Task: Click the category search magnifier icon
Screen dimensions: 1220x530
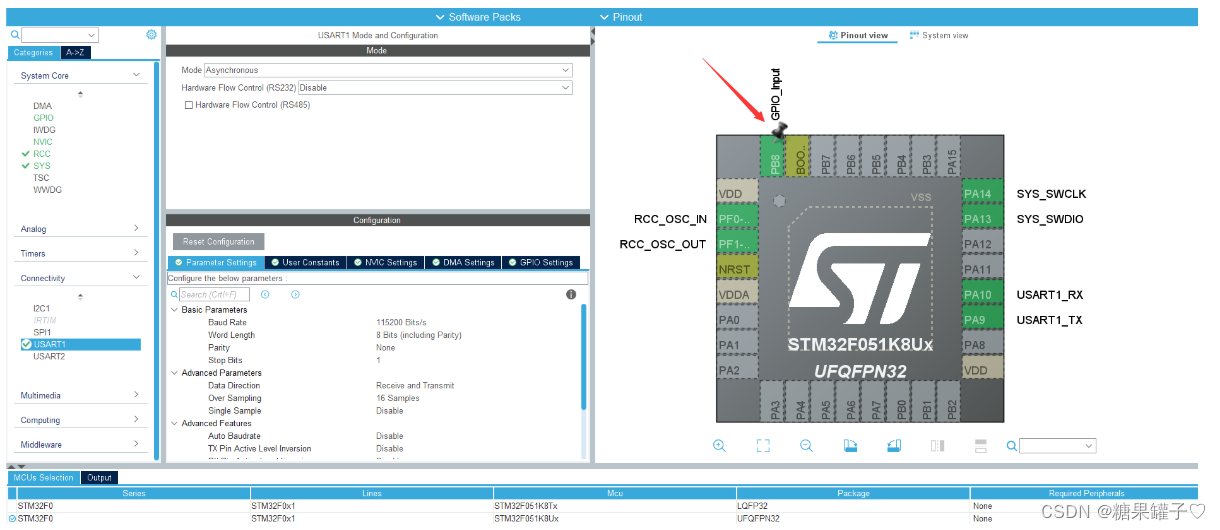Action: 15,35
